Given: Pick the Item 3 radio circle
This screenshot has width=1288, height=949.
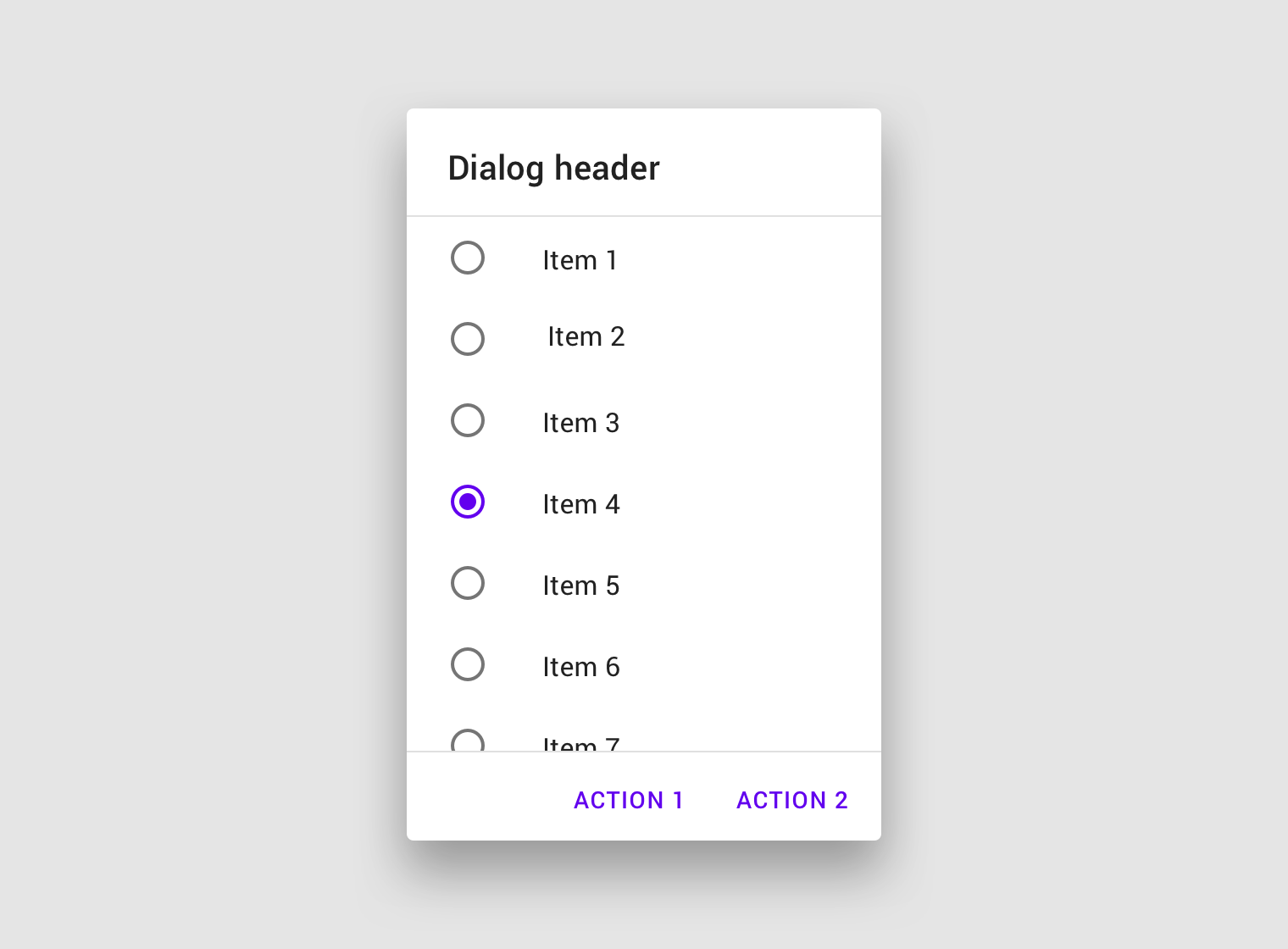Looking at the screenshot, I should (x=468, y=420).
